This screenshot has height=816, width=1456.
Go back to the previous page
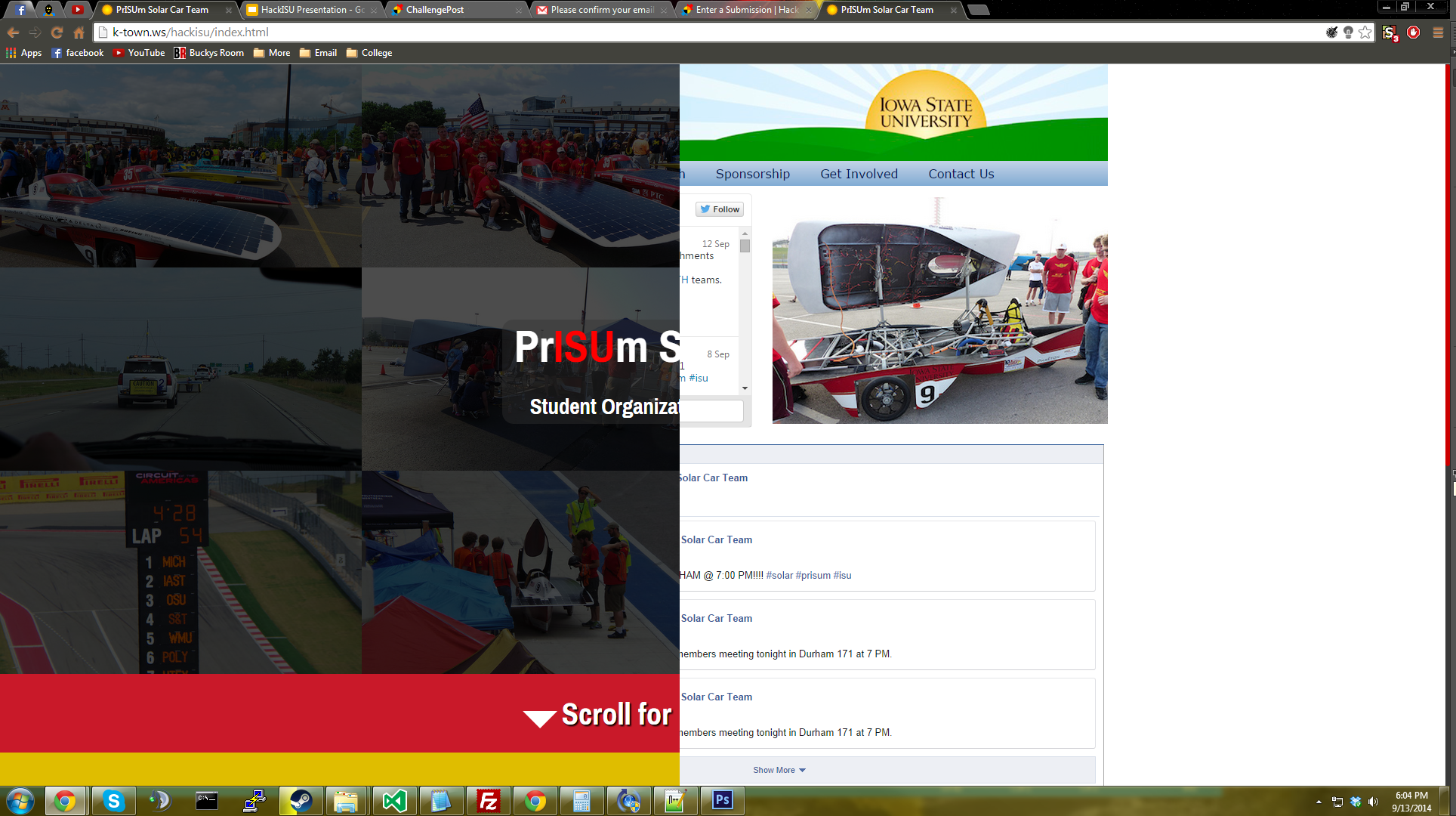point(13,32)
